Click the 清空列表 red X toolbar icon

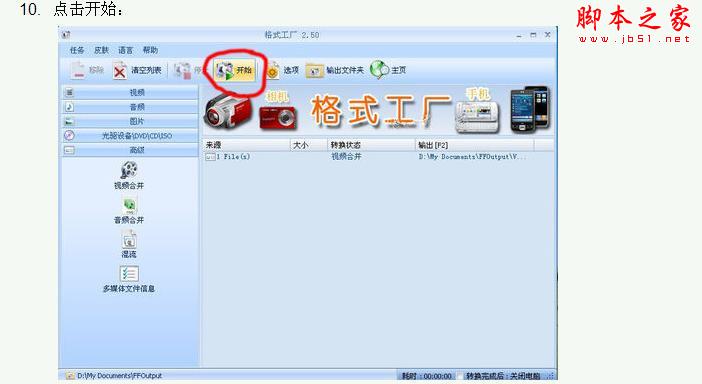[x=120, y=71]
